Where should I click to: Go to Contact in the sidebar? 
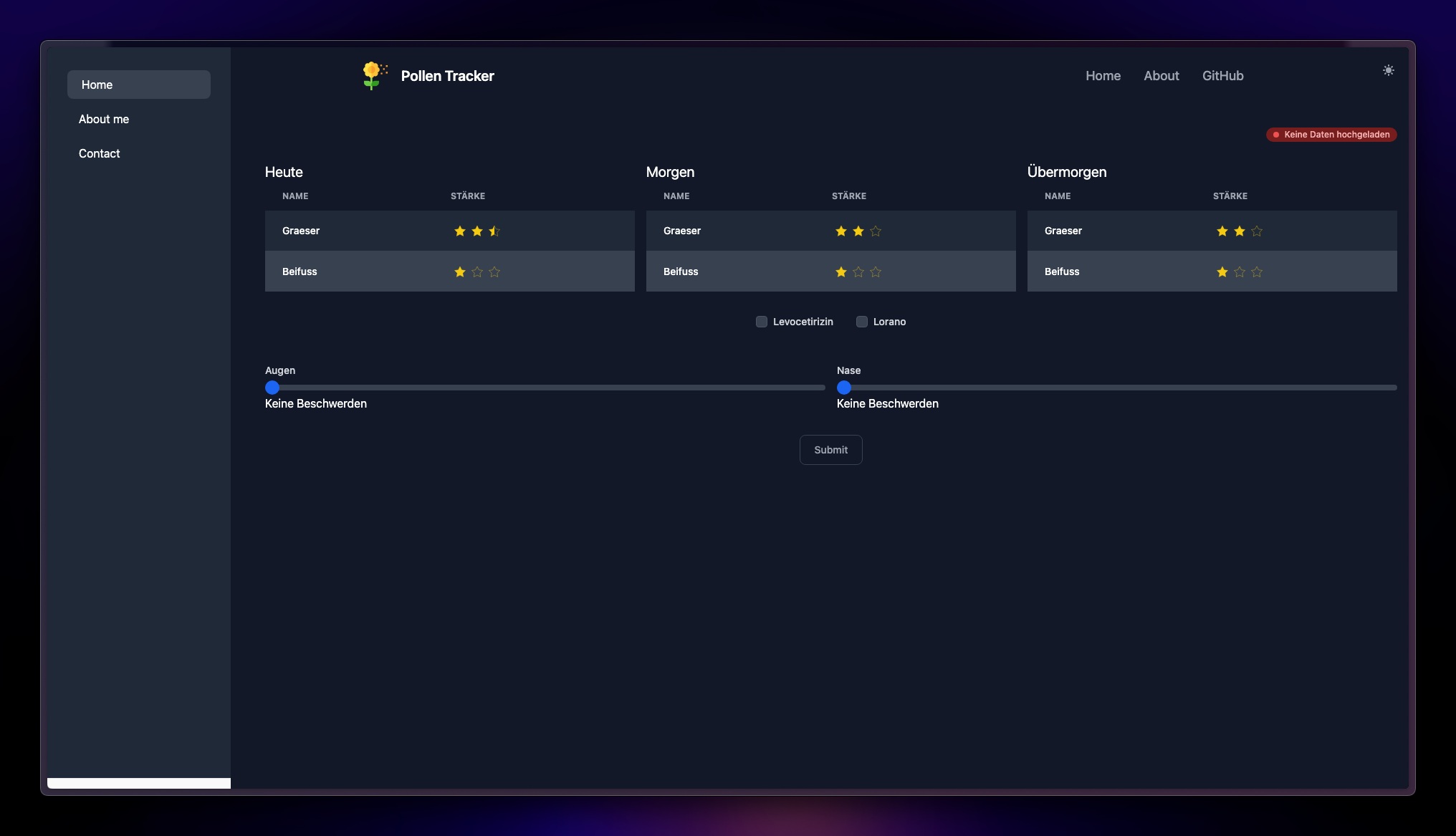(x=100, y=153)
